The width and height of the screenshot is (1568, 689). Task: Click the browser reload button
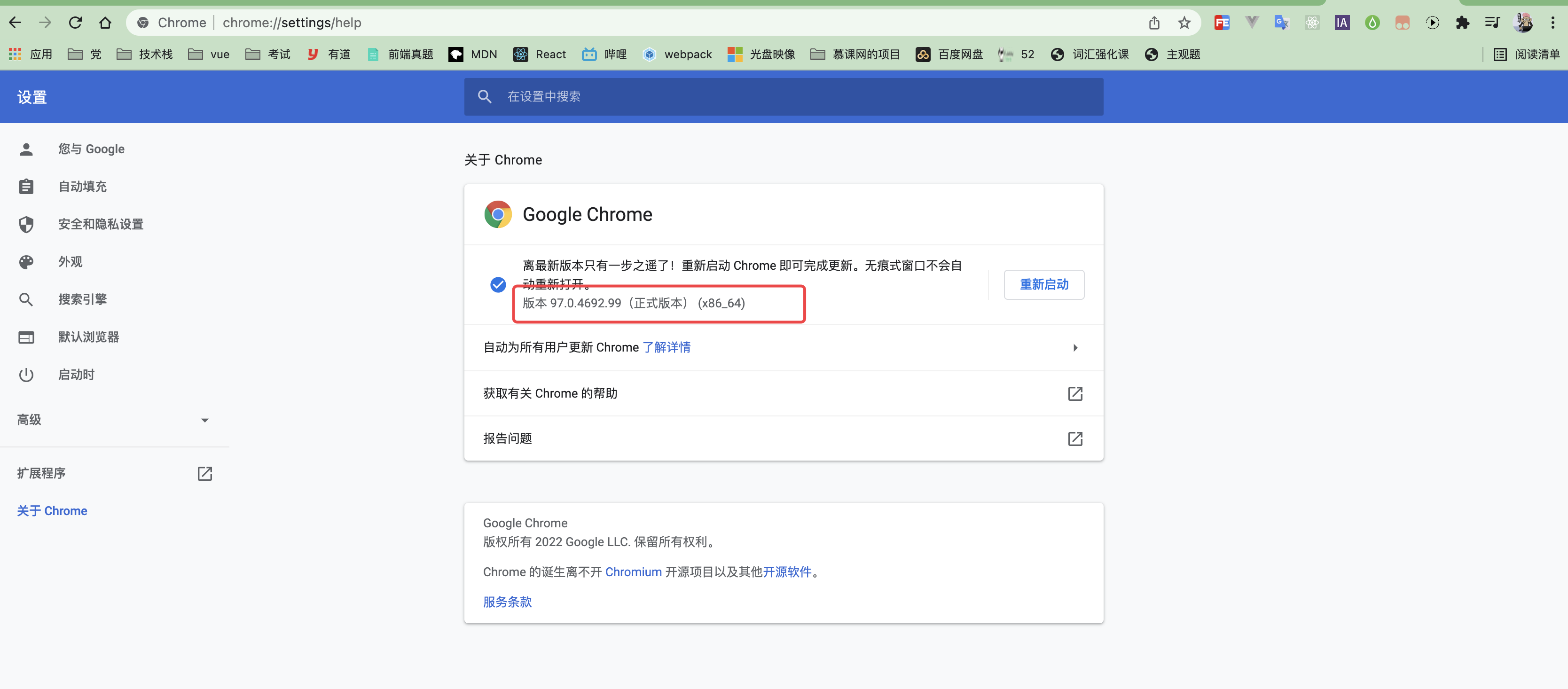76,23
